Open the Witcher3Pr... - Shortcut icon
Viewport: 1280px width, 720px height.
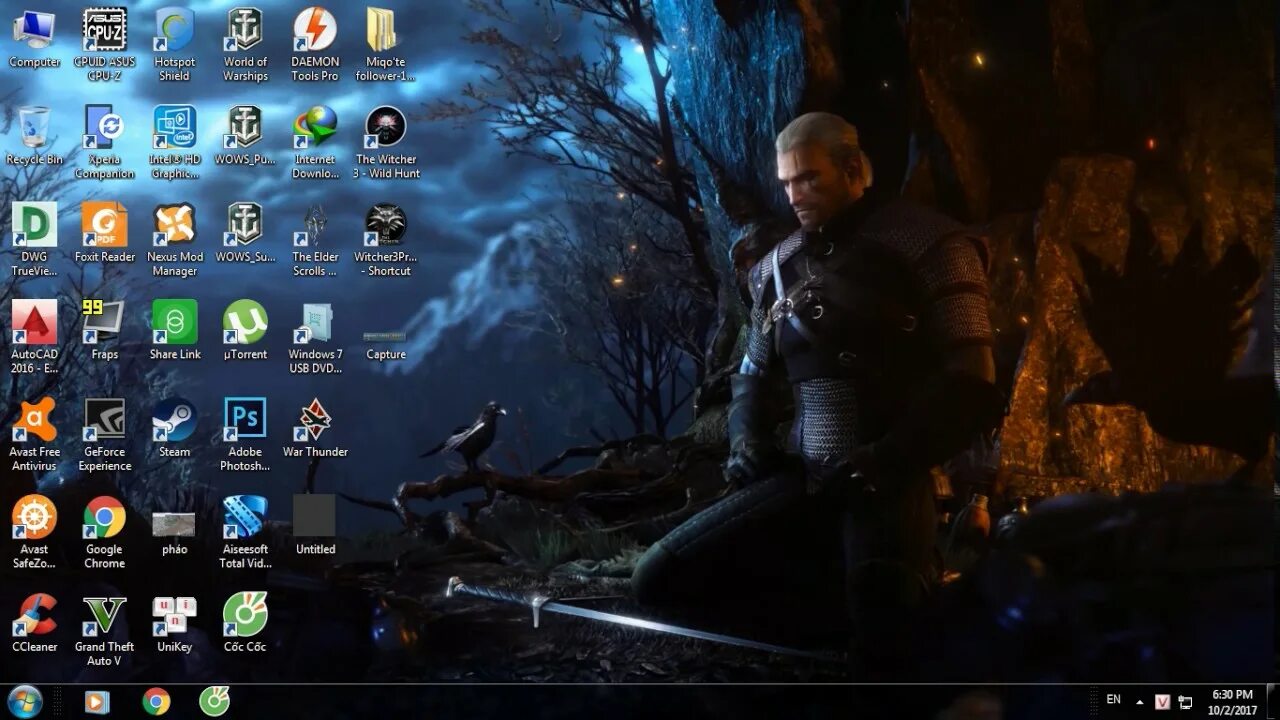[x=385, y=239]
